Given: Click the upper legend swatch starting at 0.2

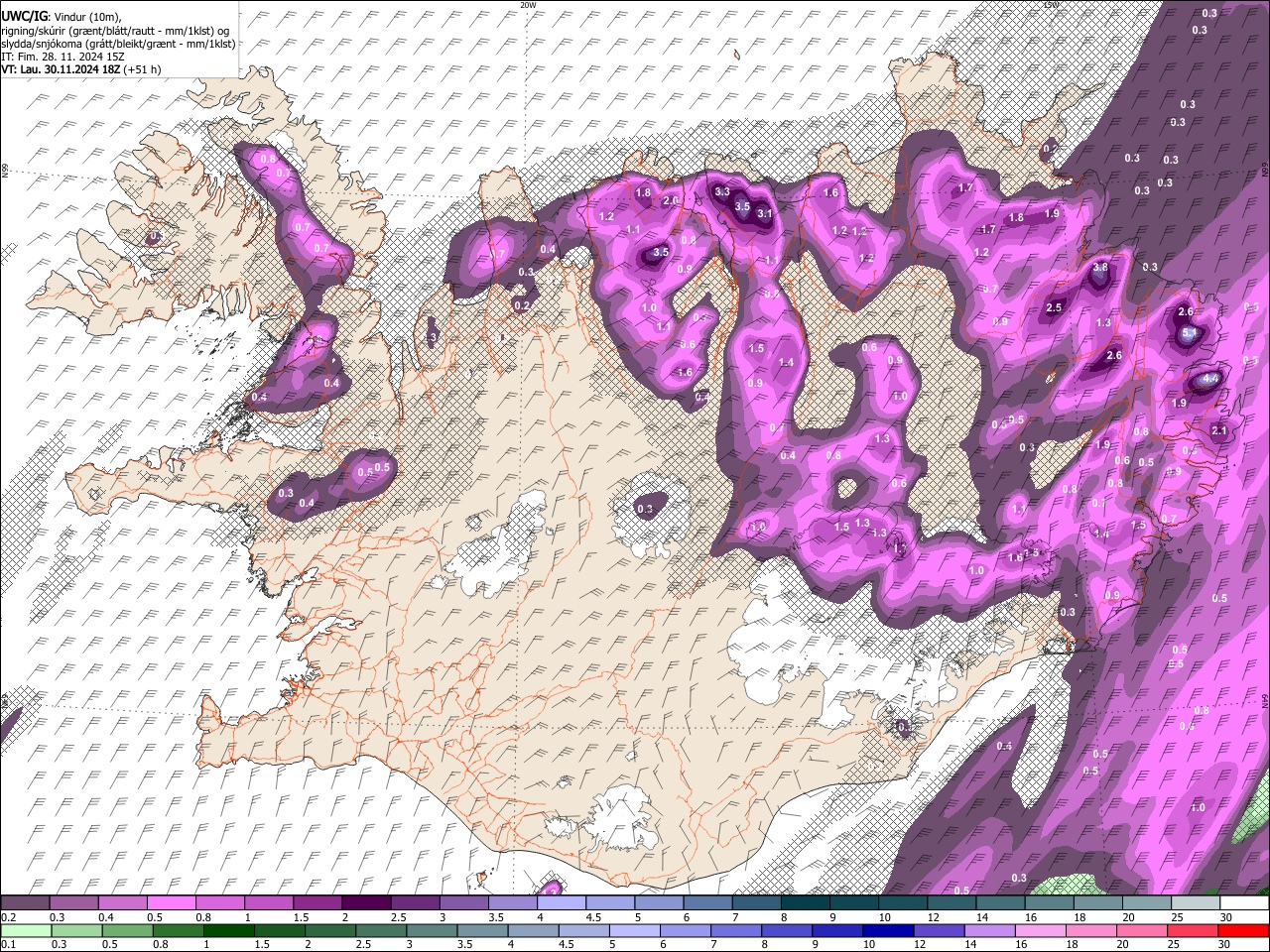Looking at the screenshot, I should (x=26, y=903).
